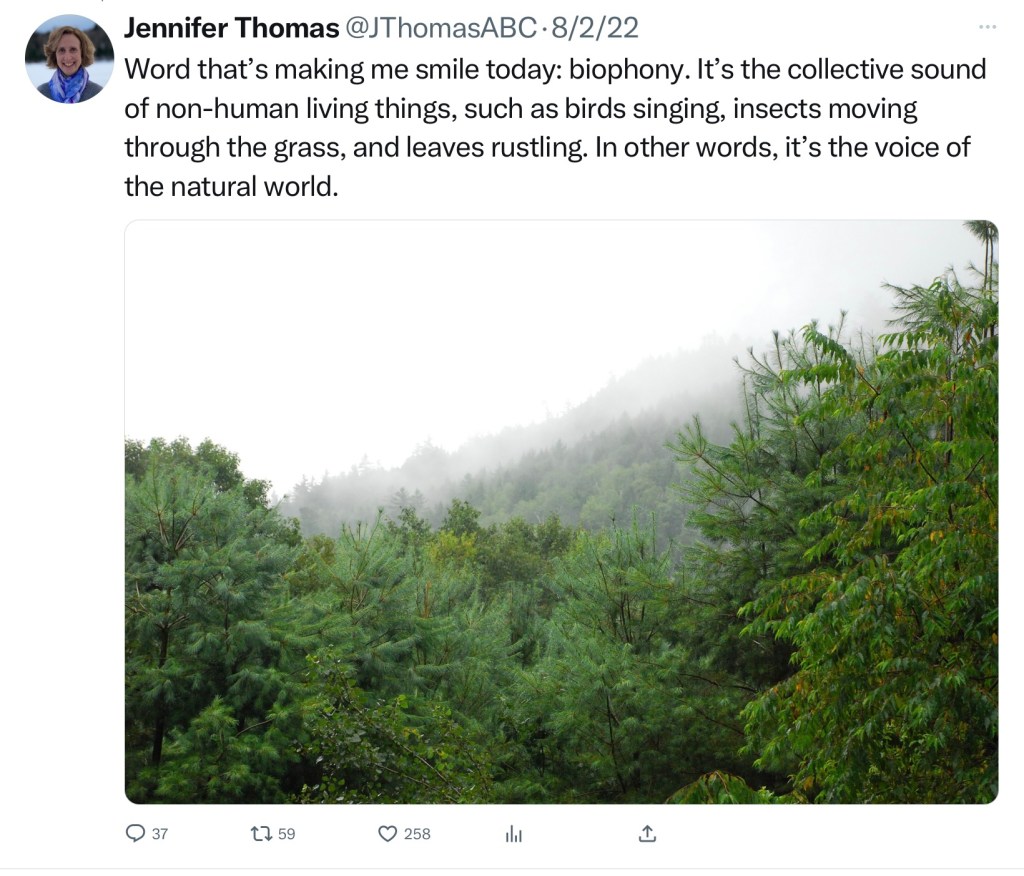Open Jennifer Thomas's profile avatar
Screen dimensions: 1024x876
coord(68,59)
